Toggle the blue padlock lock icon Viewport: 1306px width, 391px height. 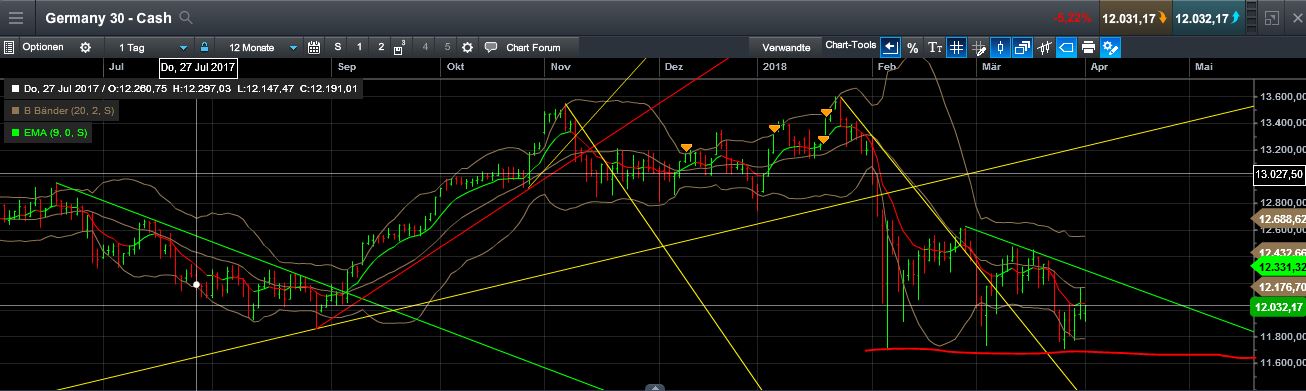(x=204, y=47)
